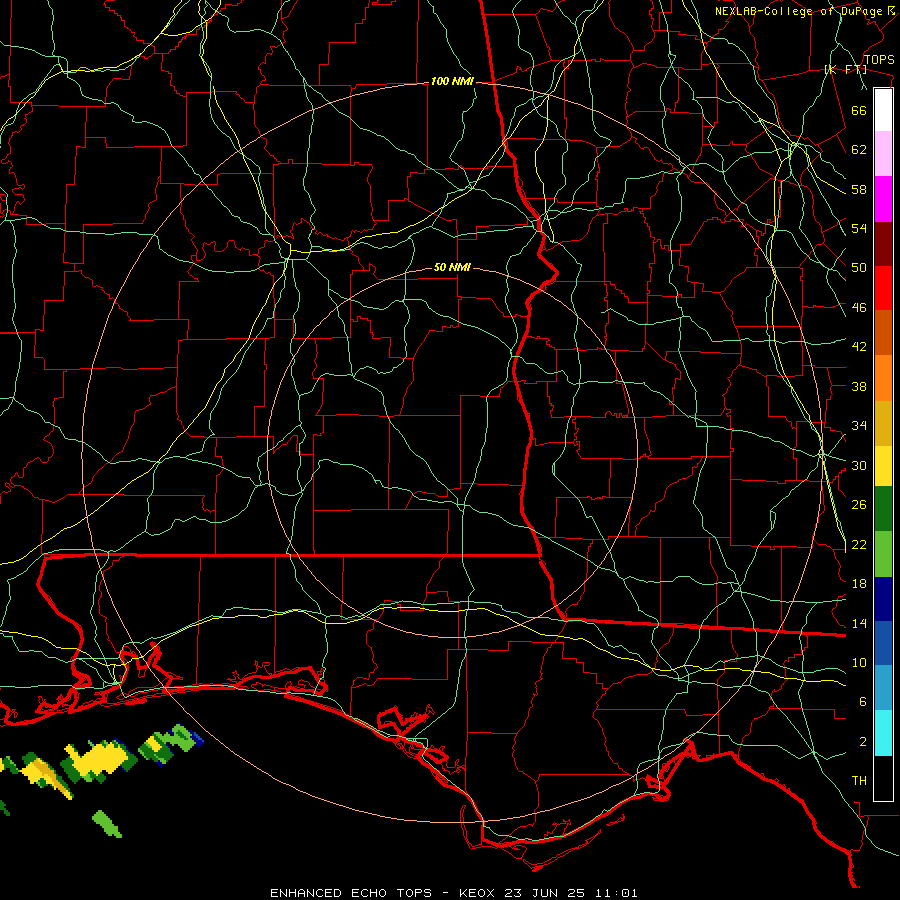
Task: Click the medium blue legend swatch
Action: pos(883,643)
